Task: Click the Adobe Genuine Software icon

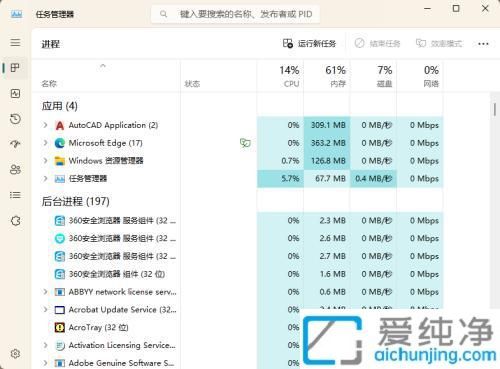Action: pyautogui.click(x=60, y=363)
